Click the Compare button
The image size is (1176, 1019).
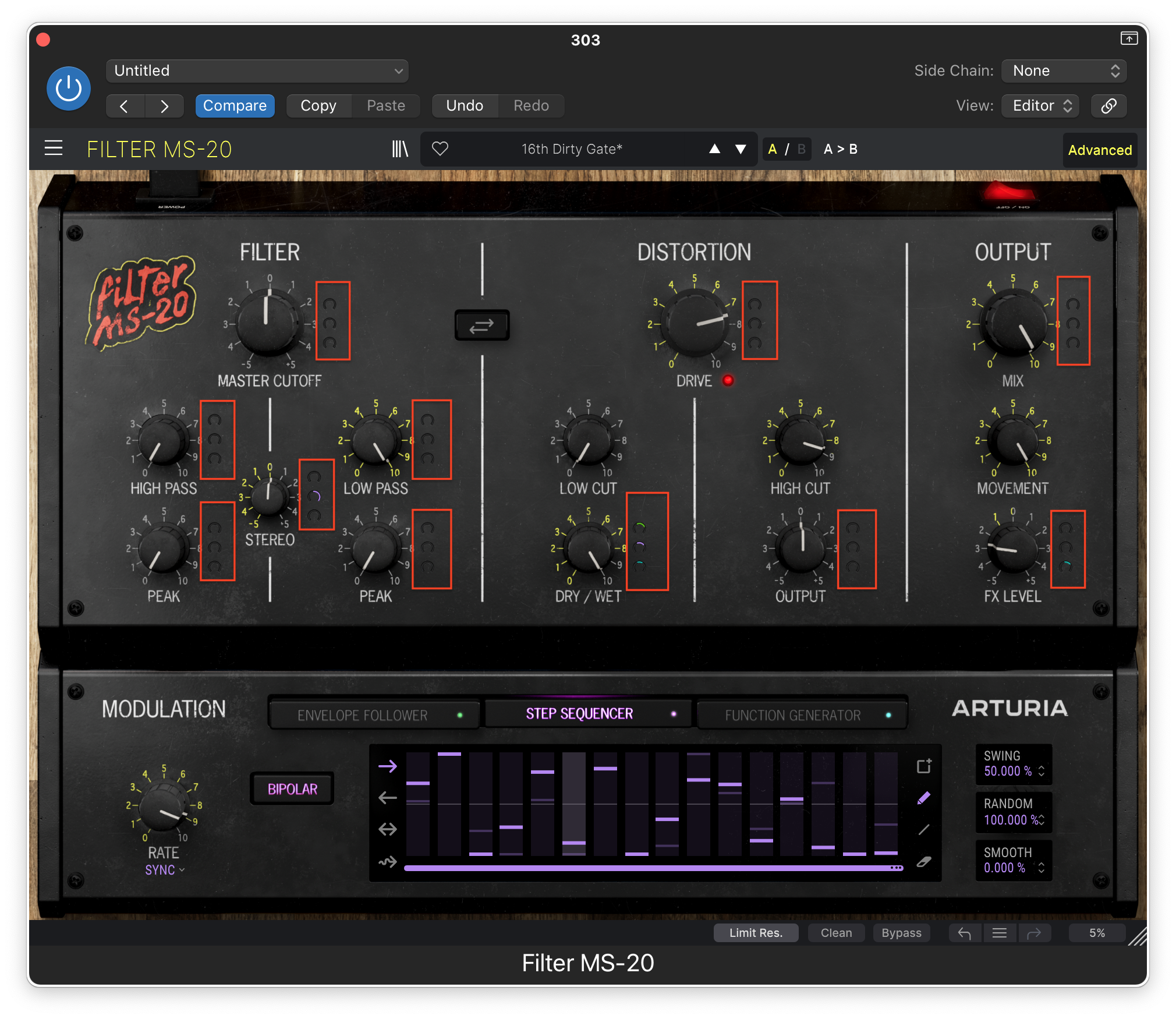click(235, 106)
